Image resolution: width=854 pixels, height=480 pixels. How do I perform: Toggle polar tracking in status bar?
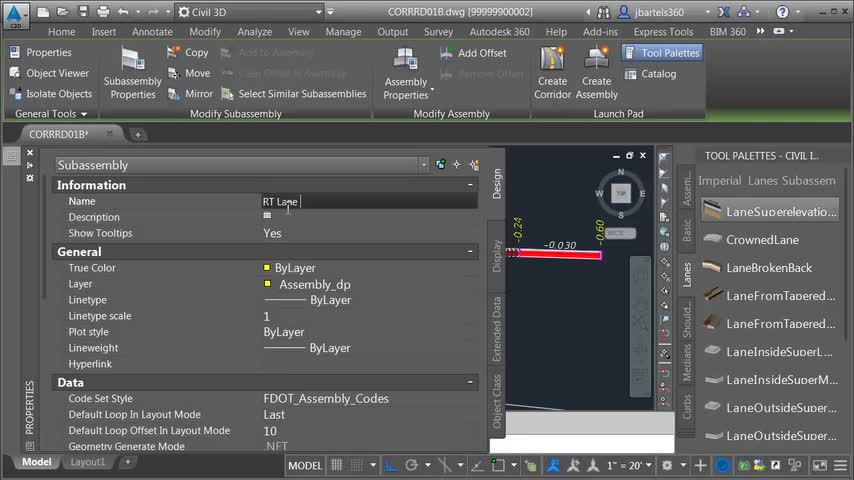(x=412, y=465)
